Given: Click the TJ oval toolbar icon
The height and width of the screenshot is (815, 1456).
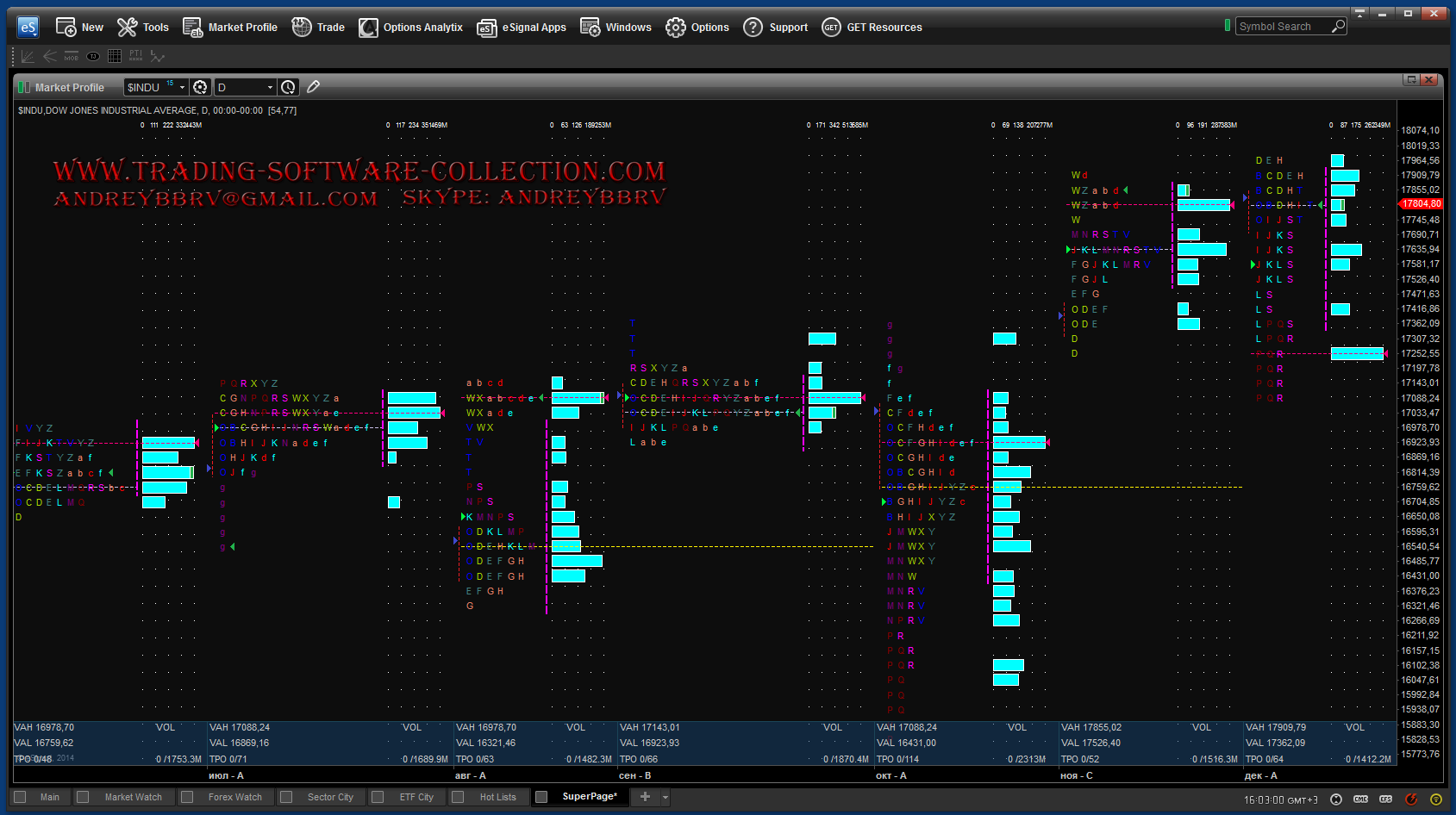Looking at the screenshot, I should [93, 57].
